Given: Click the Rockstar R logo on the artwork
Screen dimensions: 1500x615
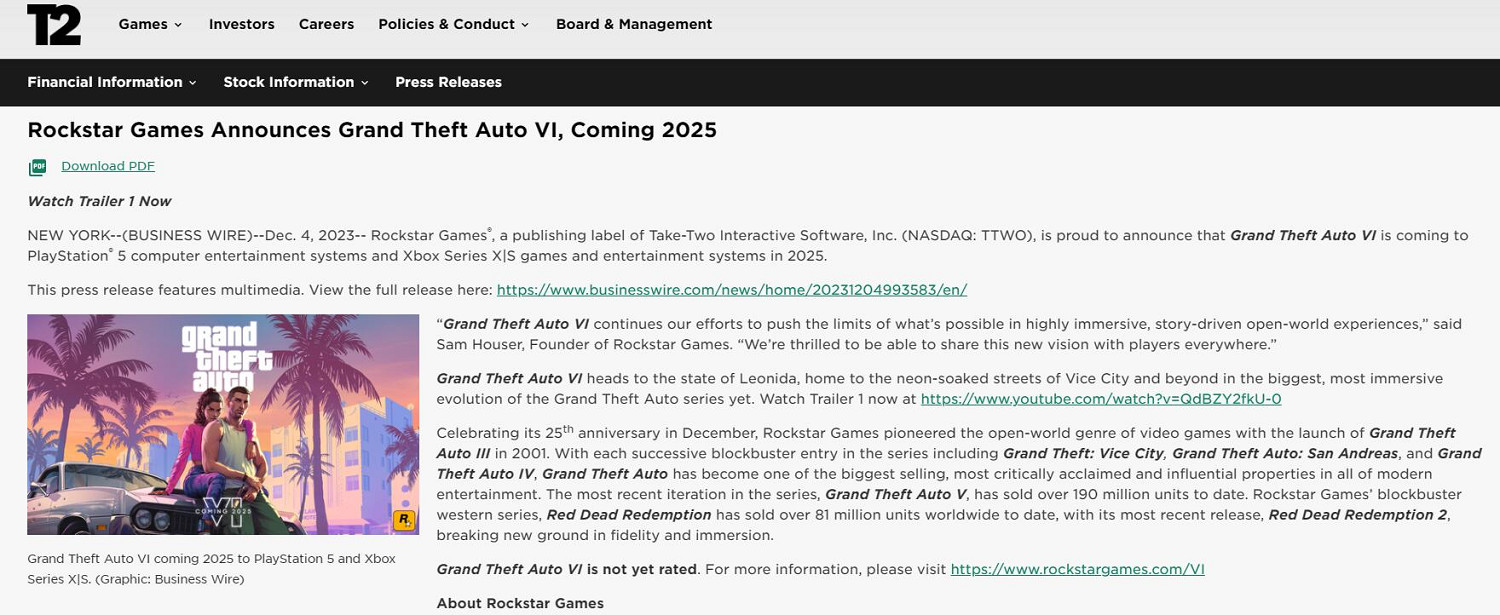Looking at the screenshot, I should pos(404,520).
